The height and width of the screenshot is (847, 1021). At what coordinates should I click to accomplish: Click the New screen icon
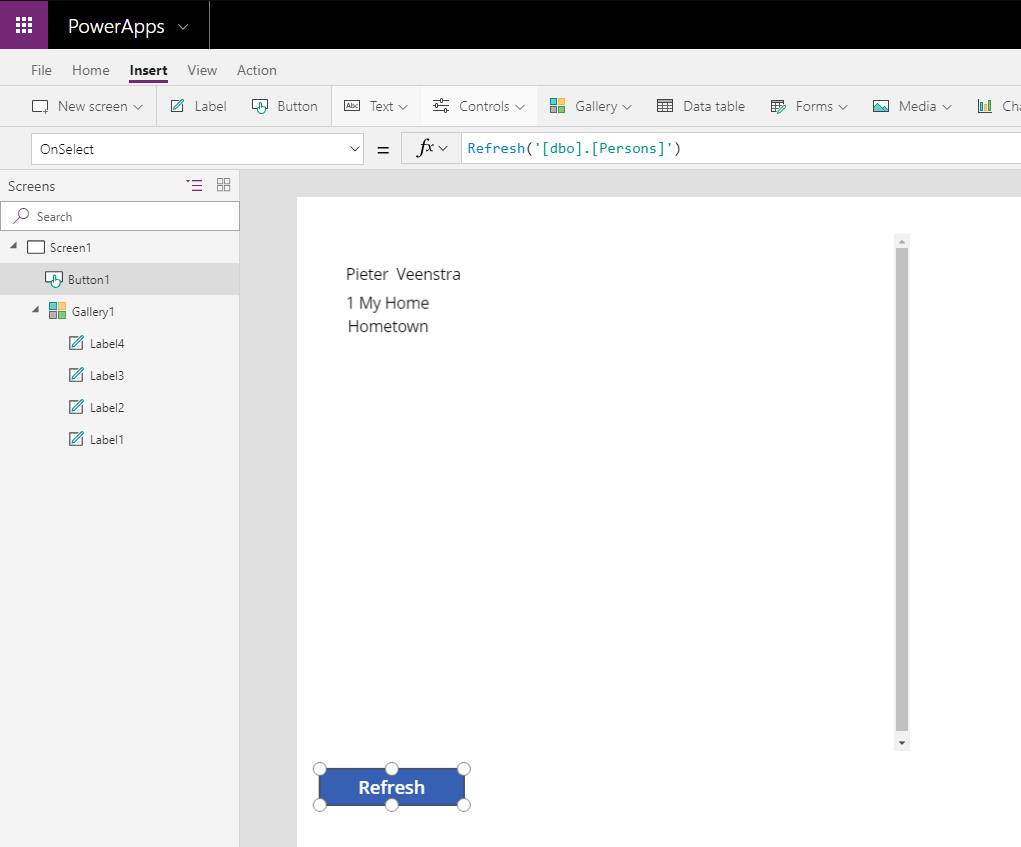(x=40, y=107)
